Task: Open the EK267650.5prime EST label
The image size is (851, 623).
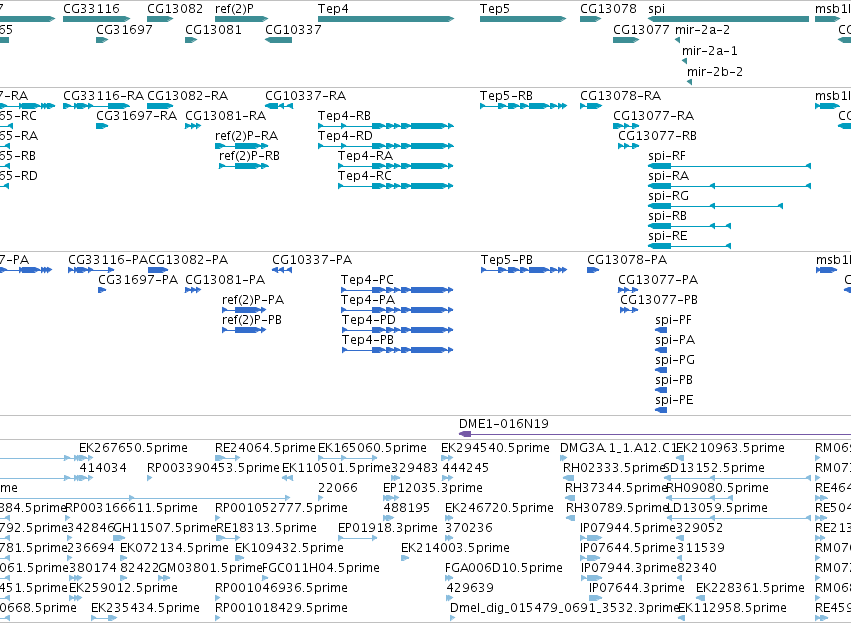Action: pyautogui.click(x=134, y=448)
